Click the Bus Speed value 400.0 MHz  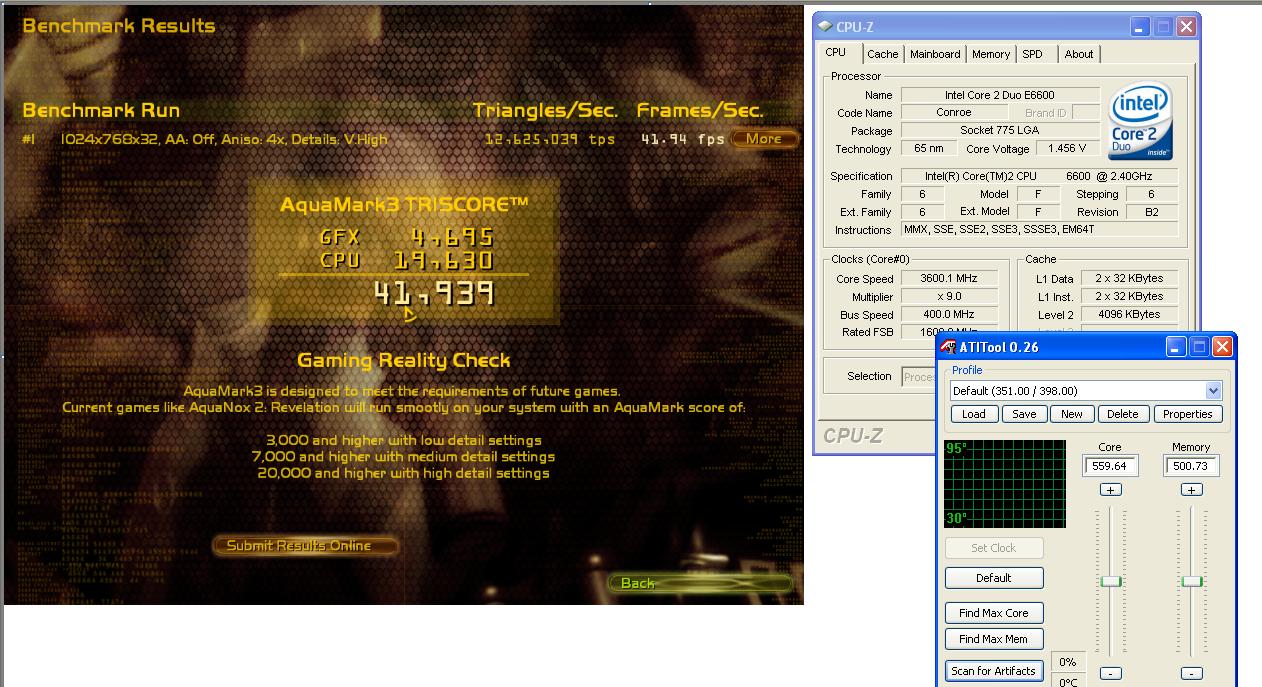(x=949, y=315)
